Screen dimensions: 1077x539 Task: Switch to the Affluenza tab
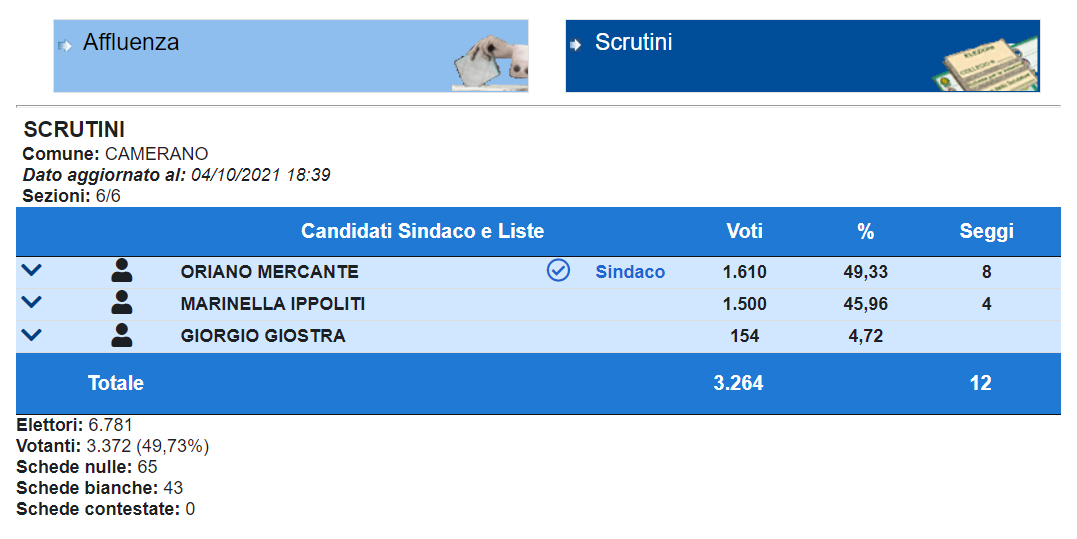point(131,43)
